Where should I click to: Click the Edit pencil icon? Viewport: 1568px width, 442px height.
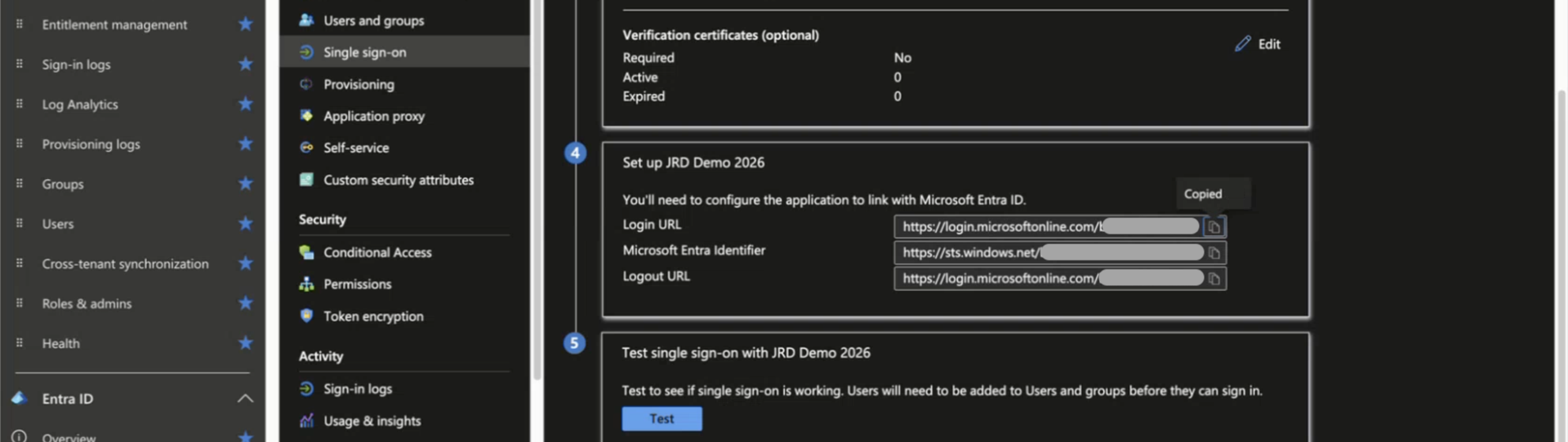[1242, 44]
